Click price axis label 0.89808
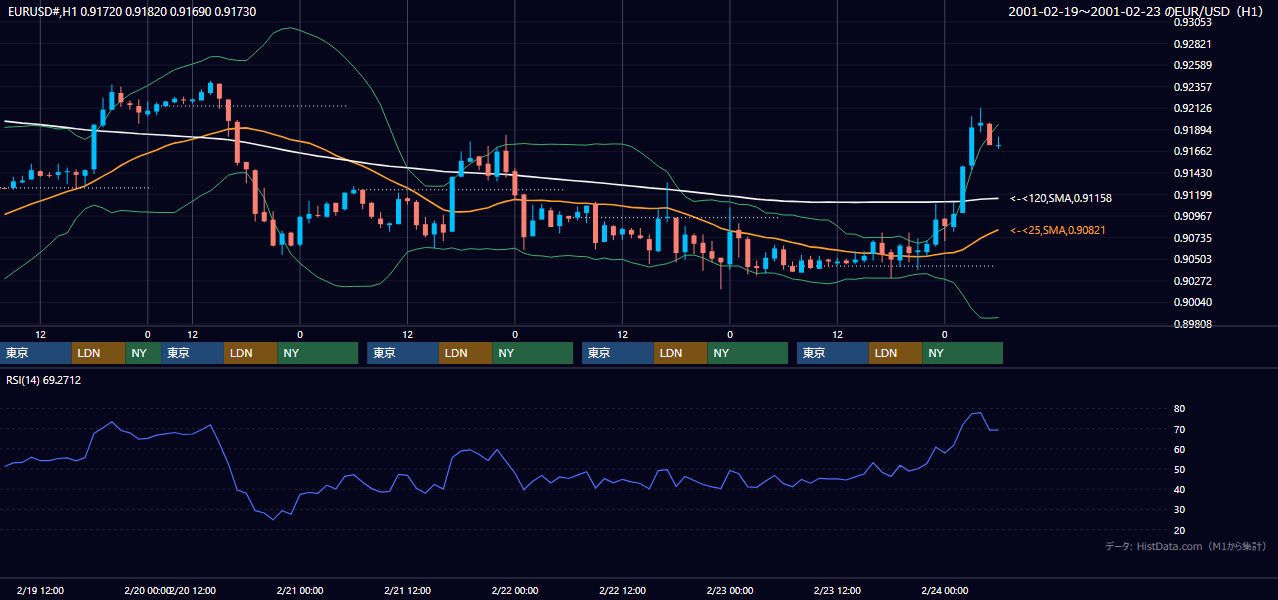The height and width of the screenshot is (600, 1278). [1193, 324]
